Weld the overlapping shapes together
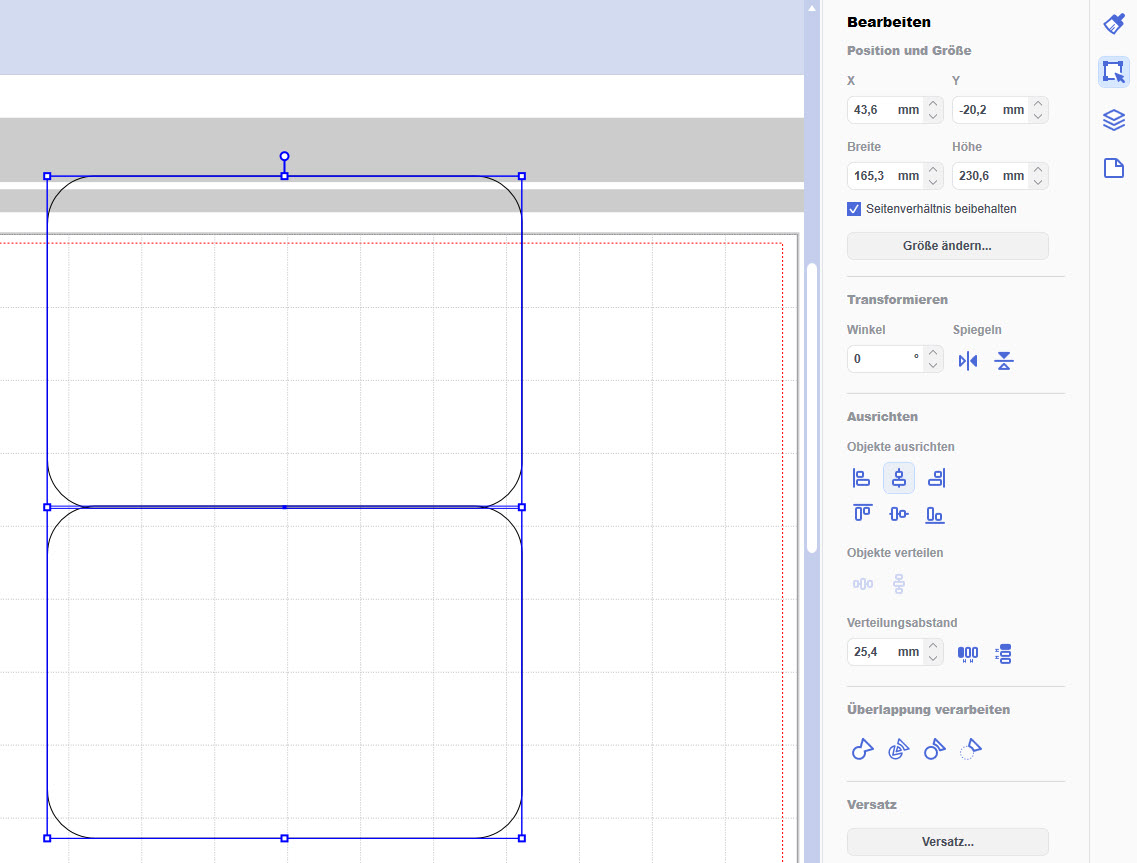 click(x=861, y=749)
